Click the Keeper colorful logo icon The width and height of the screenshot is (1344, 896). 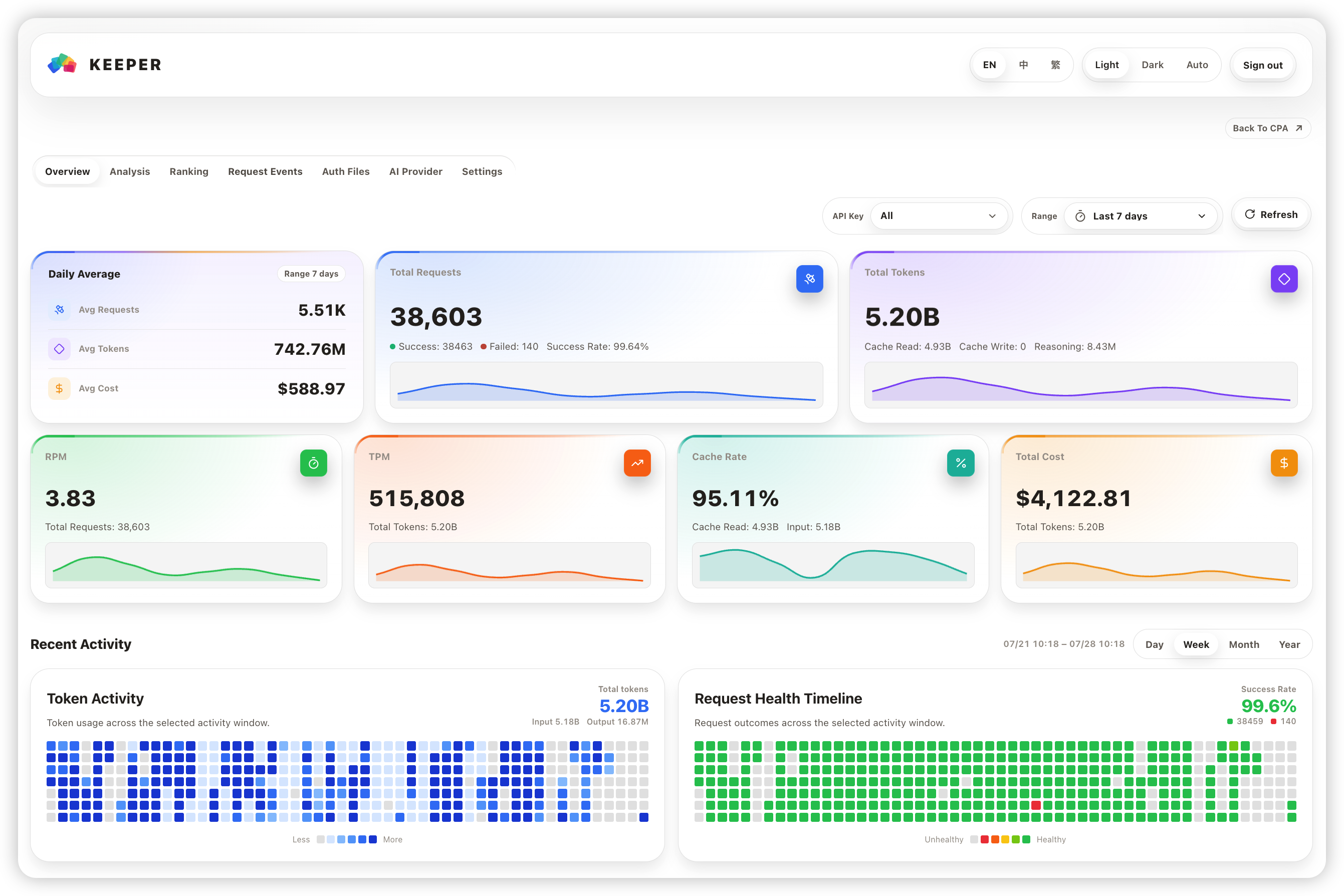(62, 64)
